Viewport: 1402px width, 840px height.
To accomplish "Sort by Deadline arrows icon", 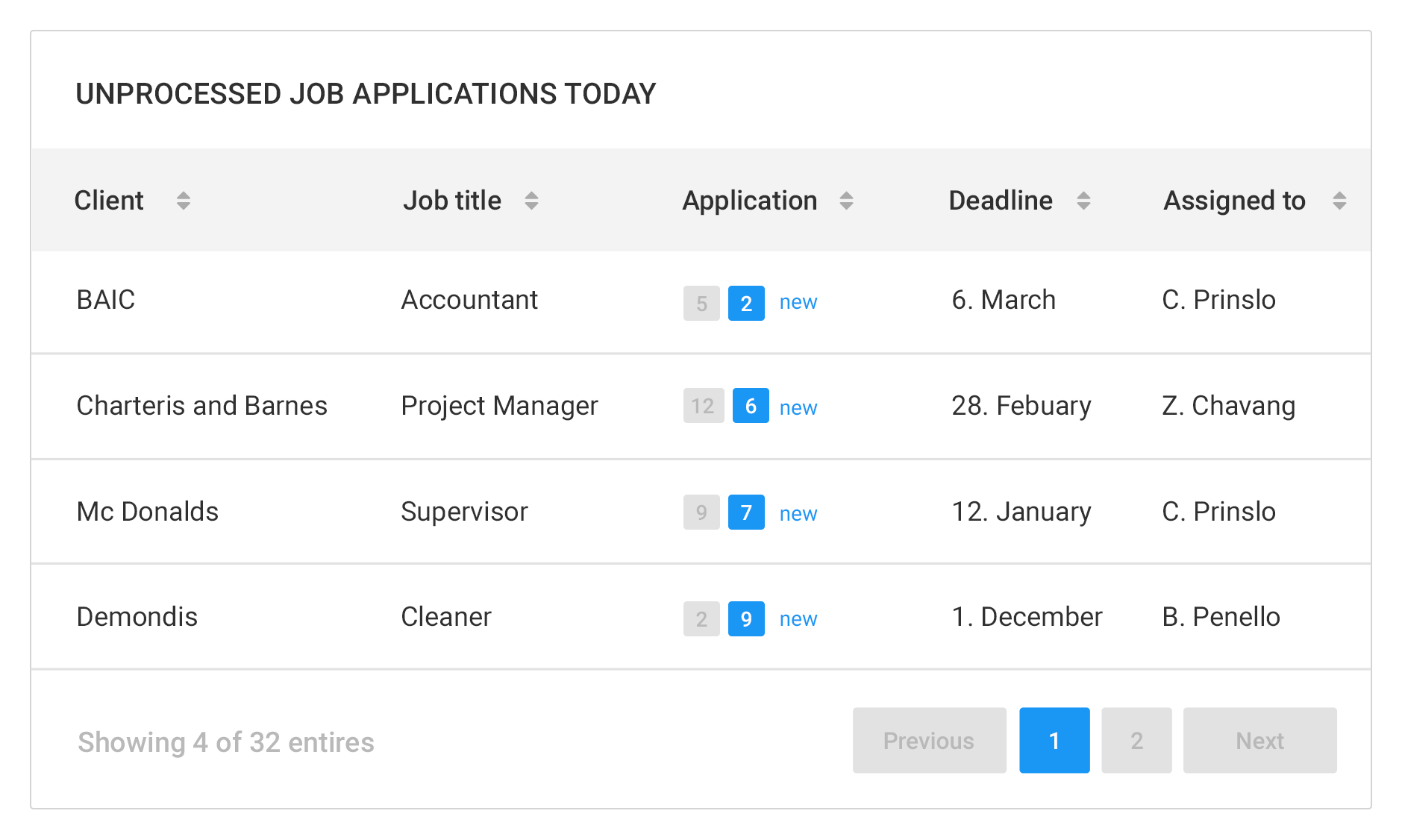I will 1083,201.
